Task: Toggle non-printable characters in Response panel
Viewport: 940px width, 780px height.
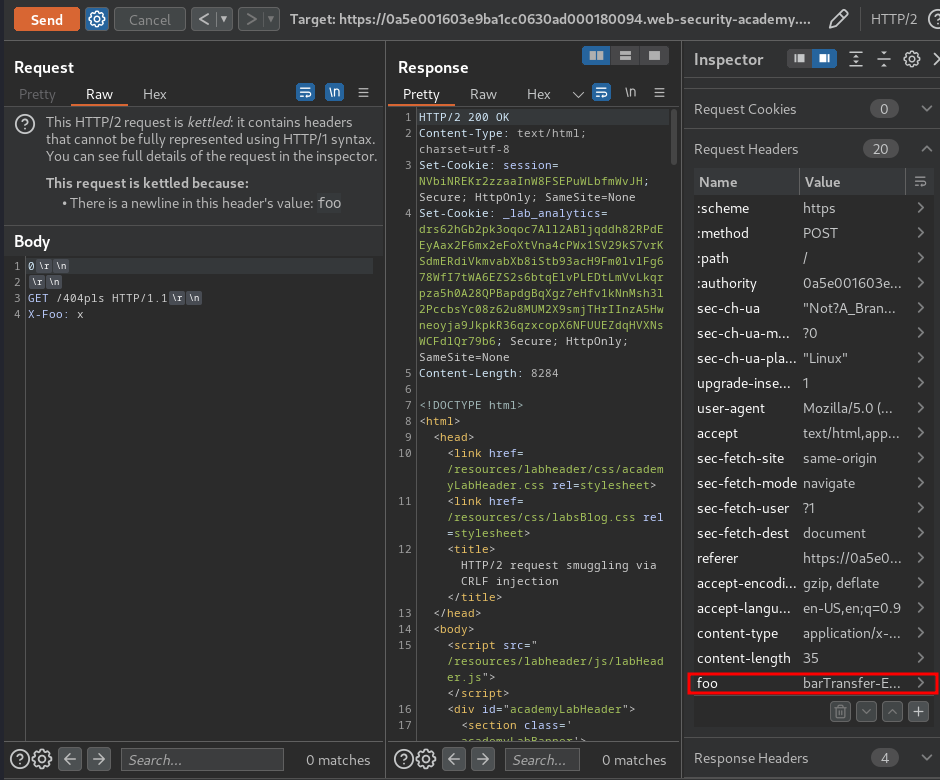Action: coord(630,92)
